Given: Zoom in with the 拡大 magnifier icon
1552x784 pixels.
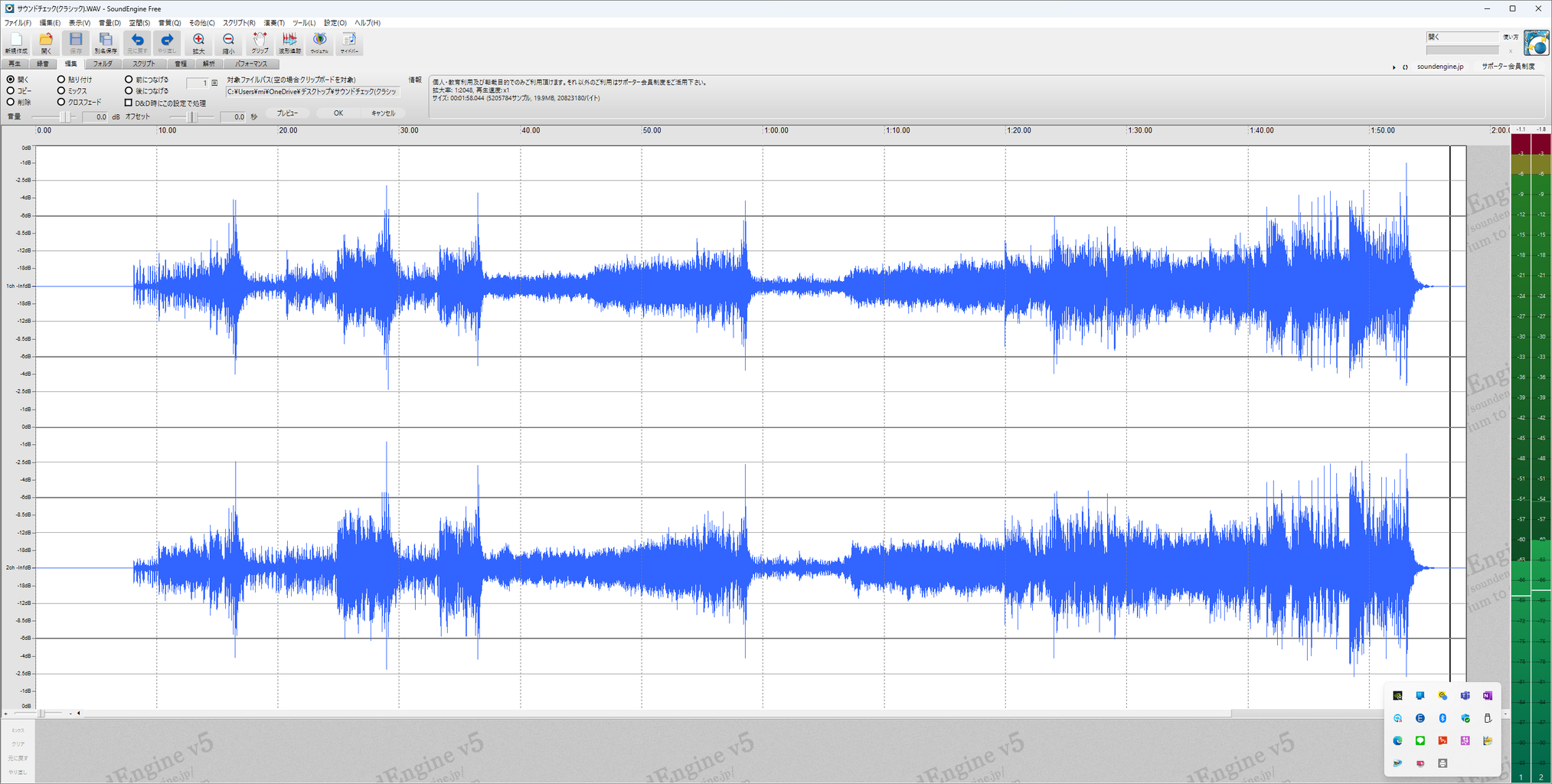Looking at the screenshot, I should pos(198,43).
